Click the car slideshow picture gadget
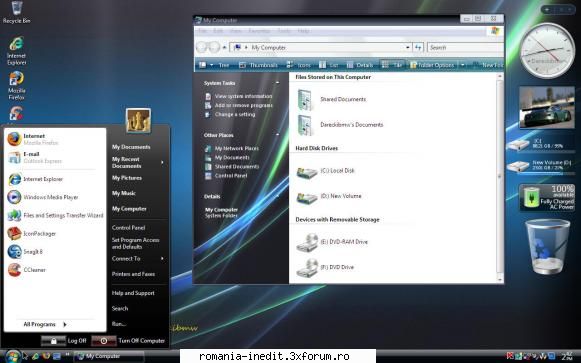This screenshot has height=363, width=581. (547, 107)
